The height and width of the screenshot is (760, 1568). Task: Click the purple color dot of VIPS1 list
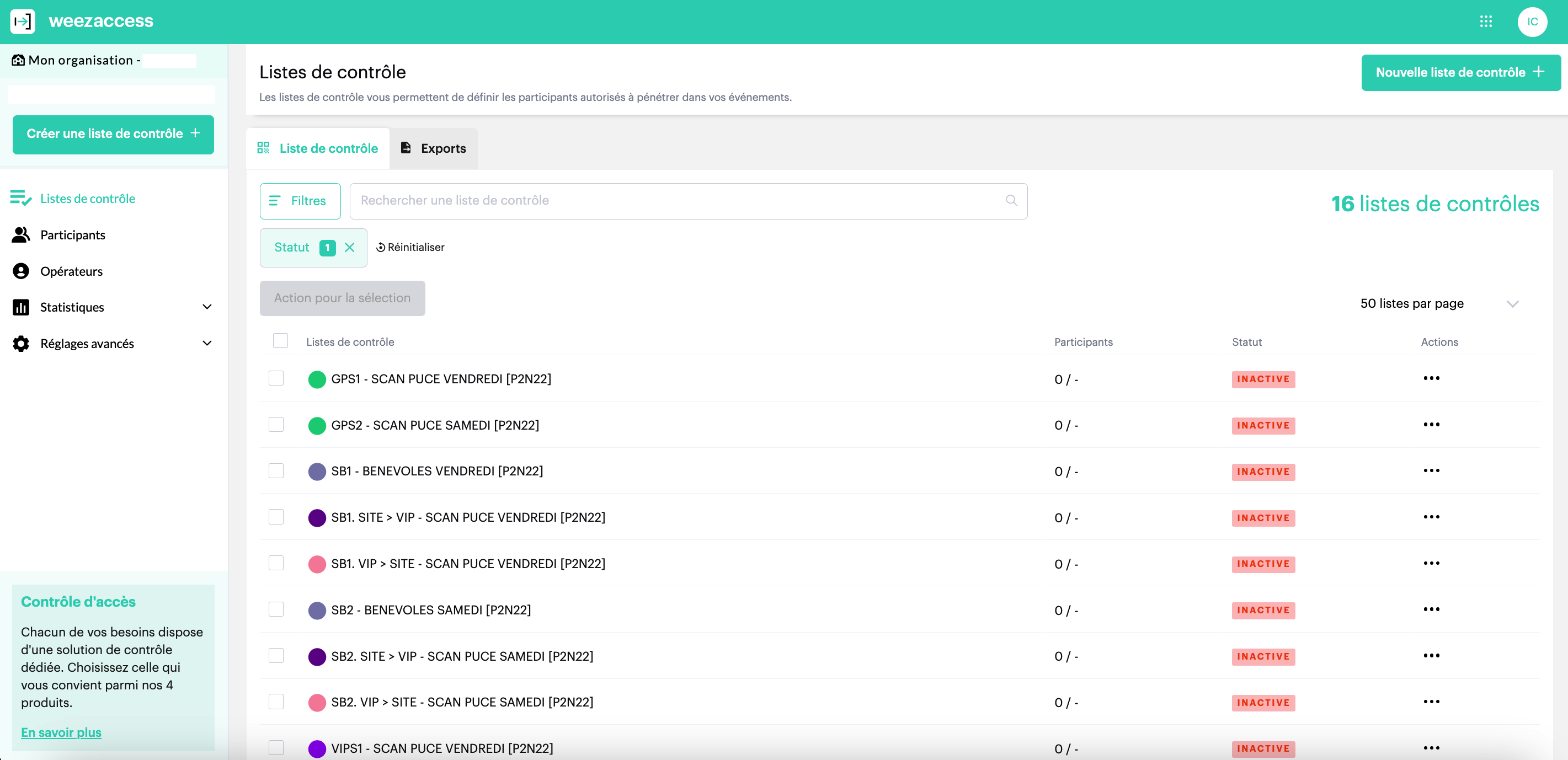[x=317, y=748]
